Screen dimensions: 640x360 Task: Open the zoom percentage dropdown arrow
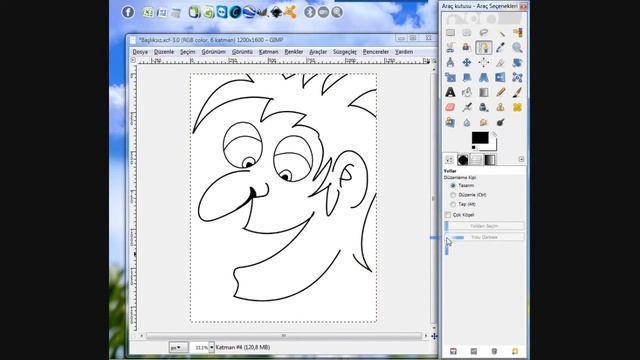tap(211, 347)
